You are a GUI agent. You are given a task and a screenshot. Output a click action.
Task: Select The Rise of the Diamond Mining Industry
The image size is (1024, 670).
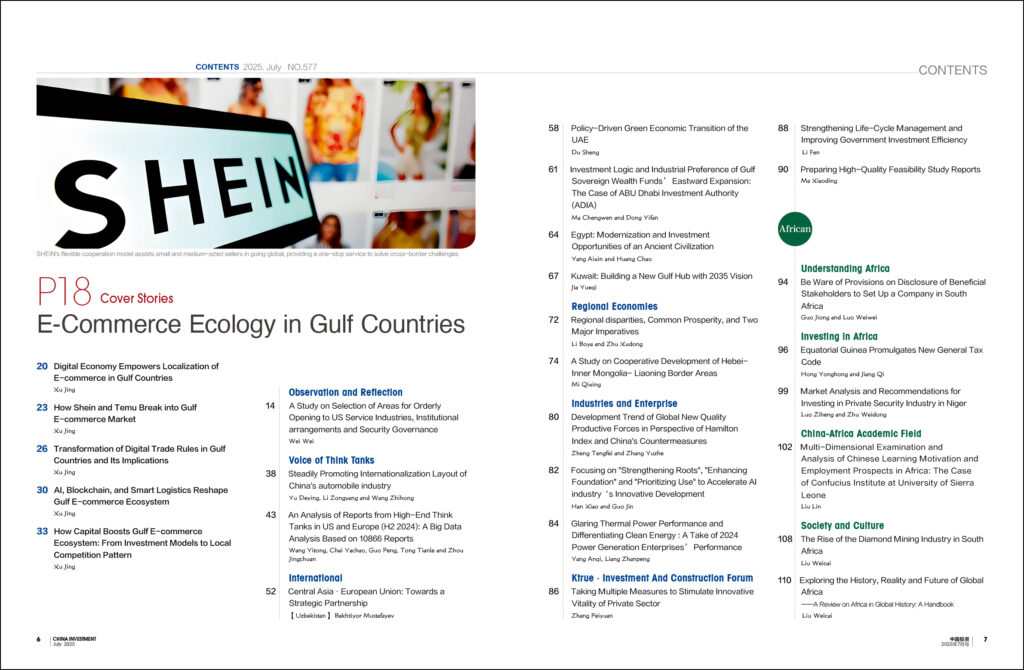[x=892, y=545]
